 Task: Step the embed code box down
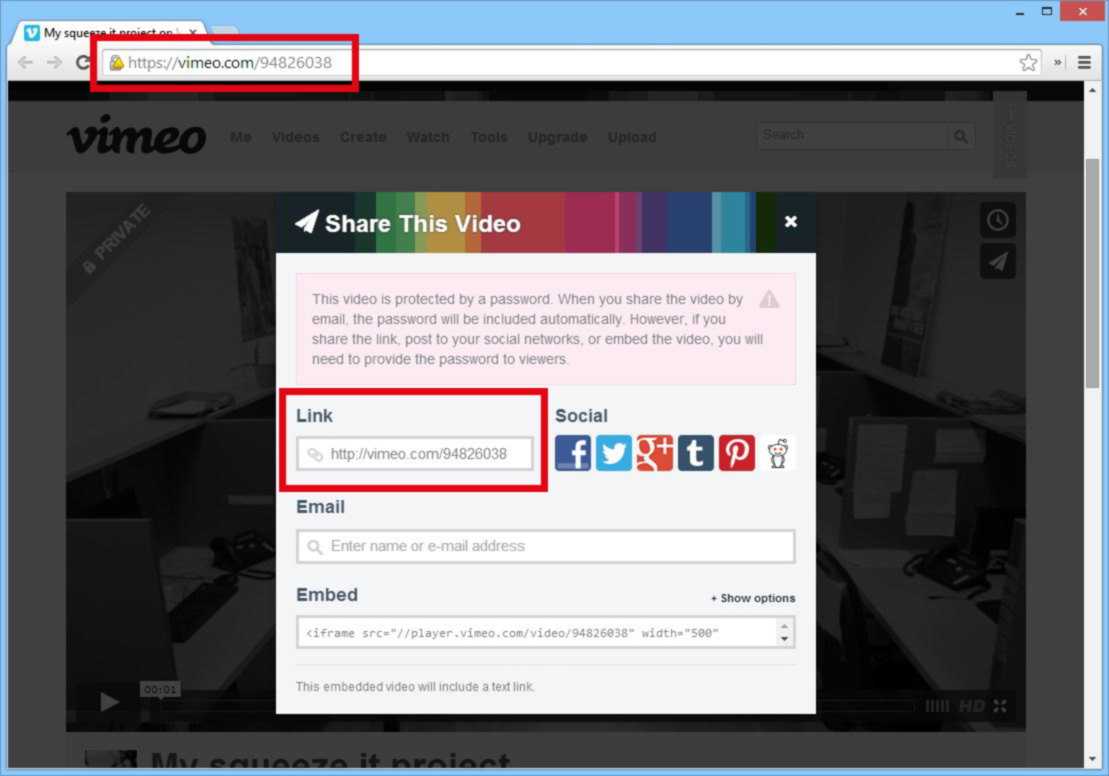[x=784, y=639]
